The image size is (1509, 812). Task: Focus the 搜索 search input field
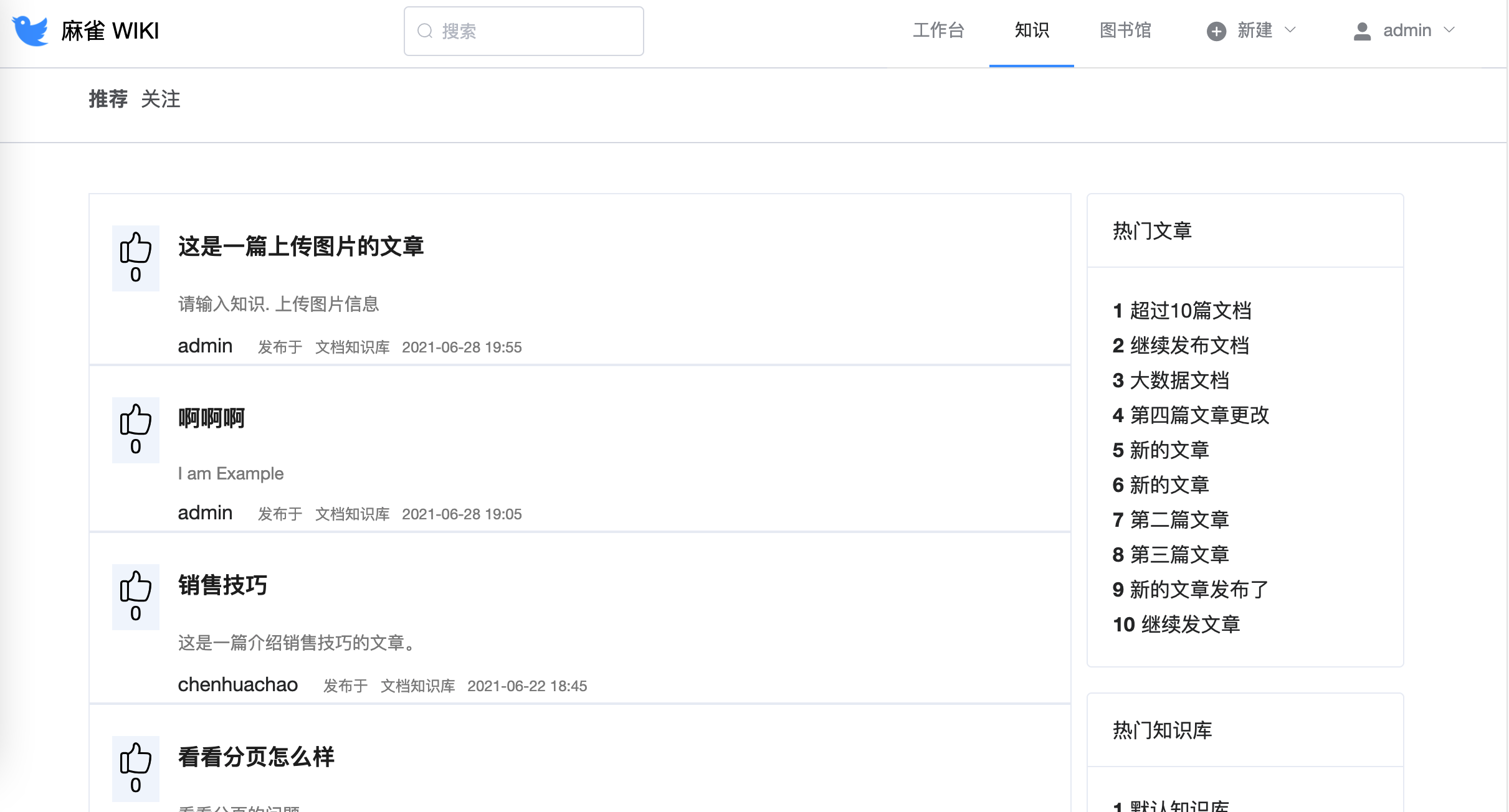pyautogui.click(x=536, y=31)
